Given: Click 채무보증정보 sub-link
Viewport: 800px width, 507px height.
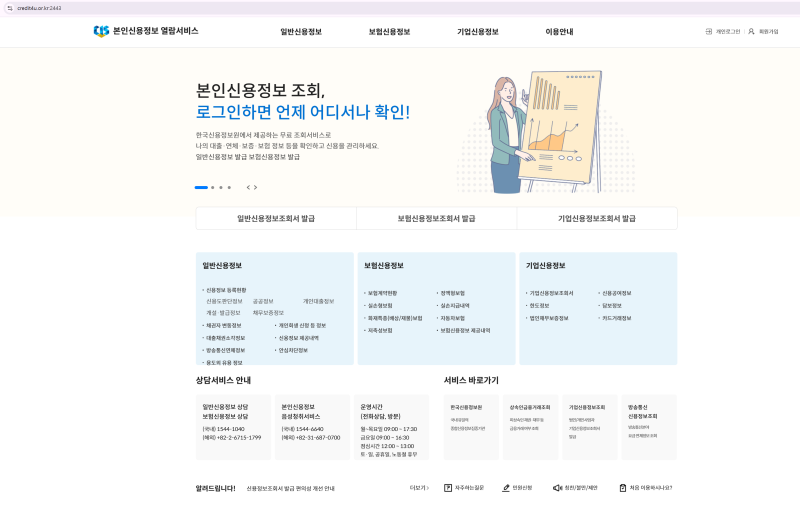Looking at the screenshot, I should click(x=268, y=313).
